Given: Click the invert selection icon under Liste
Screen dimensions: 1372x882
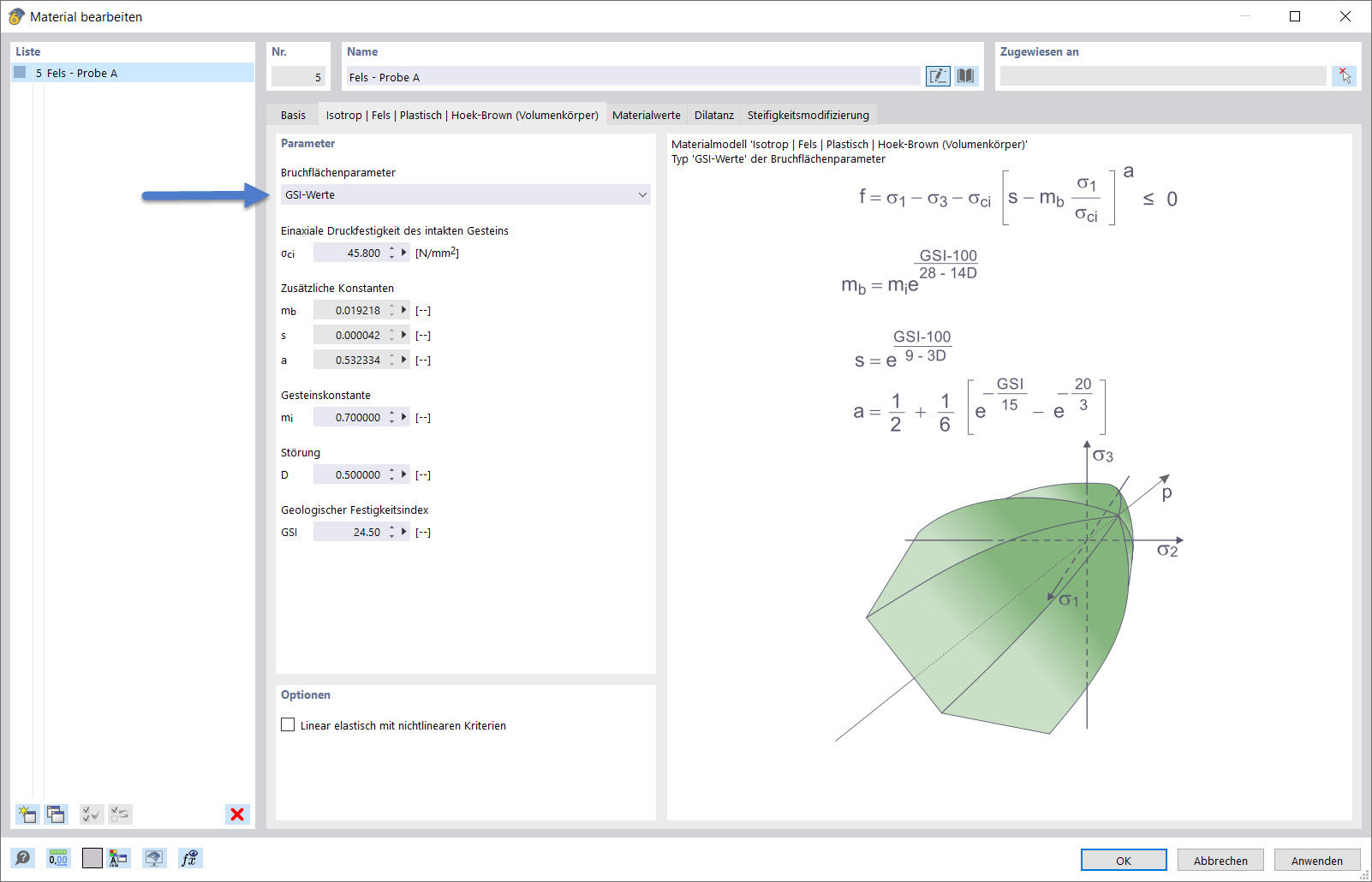Looking at the screenshot, I should coord(121,814).
